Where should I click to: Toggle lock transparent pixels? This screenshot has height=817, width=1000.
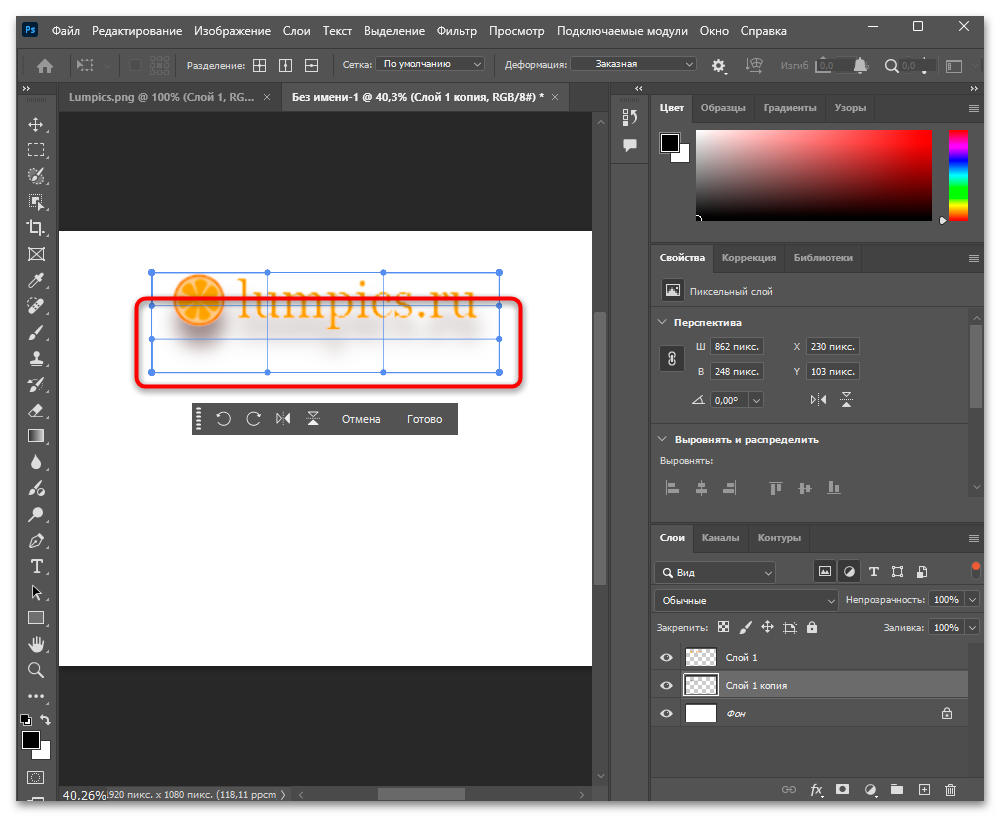click(x=723, y=628)
